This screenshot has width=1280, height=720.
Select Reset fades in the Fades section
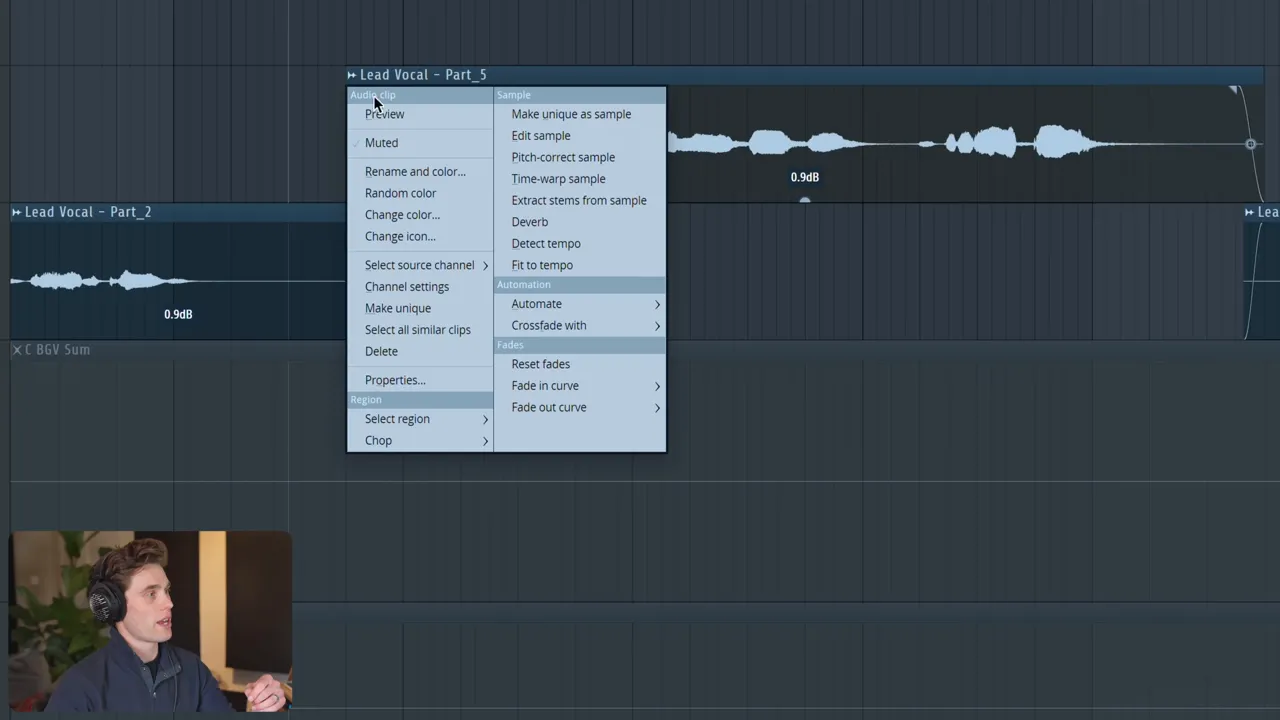point(541,364)
